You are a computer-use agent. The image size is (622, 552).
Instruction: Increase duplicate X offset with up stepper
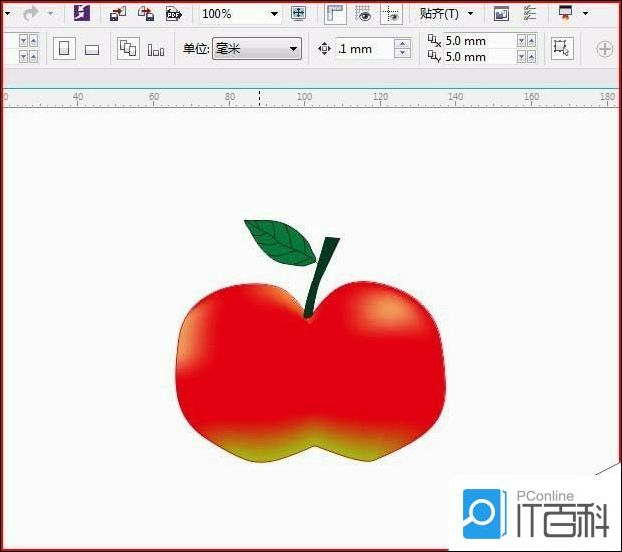[532, 40]
